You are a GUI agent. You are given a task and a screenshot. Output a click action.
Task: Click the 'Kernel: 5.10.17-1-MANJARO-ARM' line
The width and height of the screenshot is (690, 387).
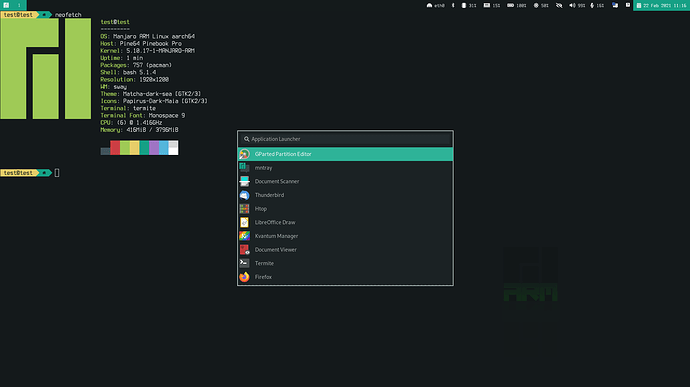pyautogui.click(x=147, y=51)
